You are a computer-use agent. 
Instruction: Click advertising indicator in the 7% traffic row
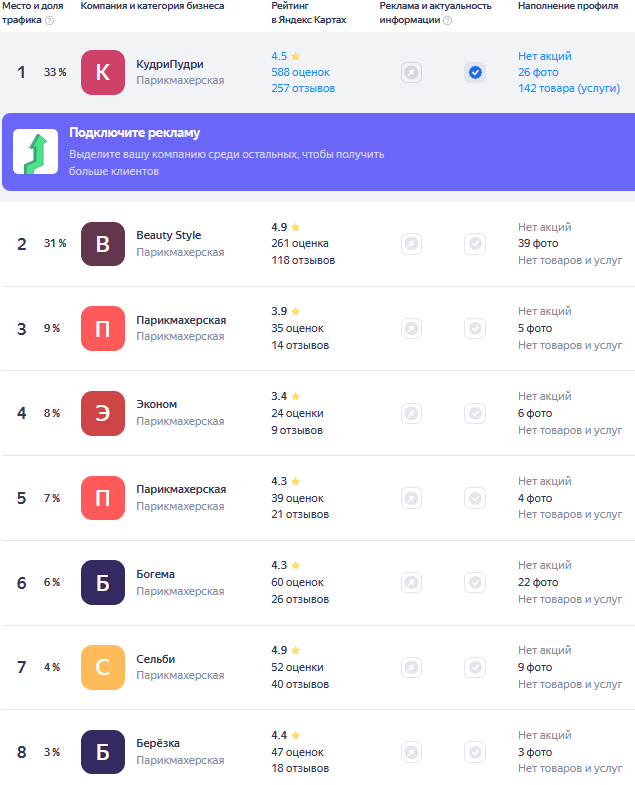point(411,498)
